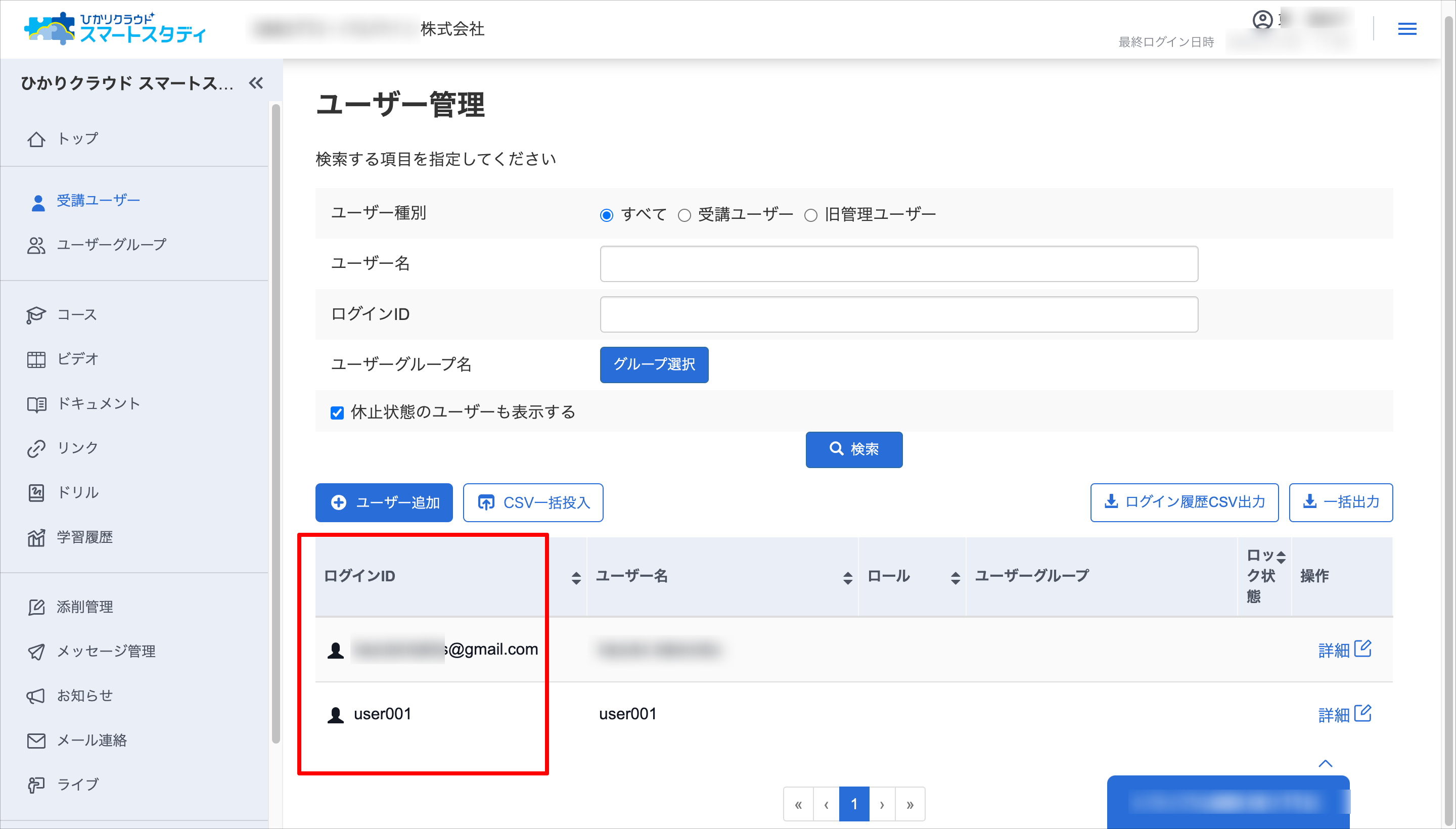Image resolution: width=1456 pixels, height=829 pixels.
Task: Go to previous page ‹
Action: pos(826,805)
